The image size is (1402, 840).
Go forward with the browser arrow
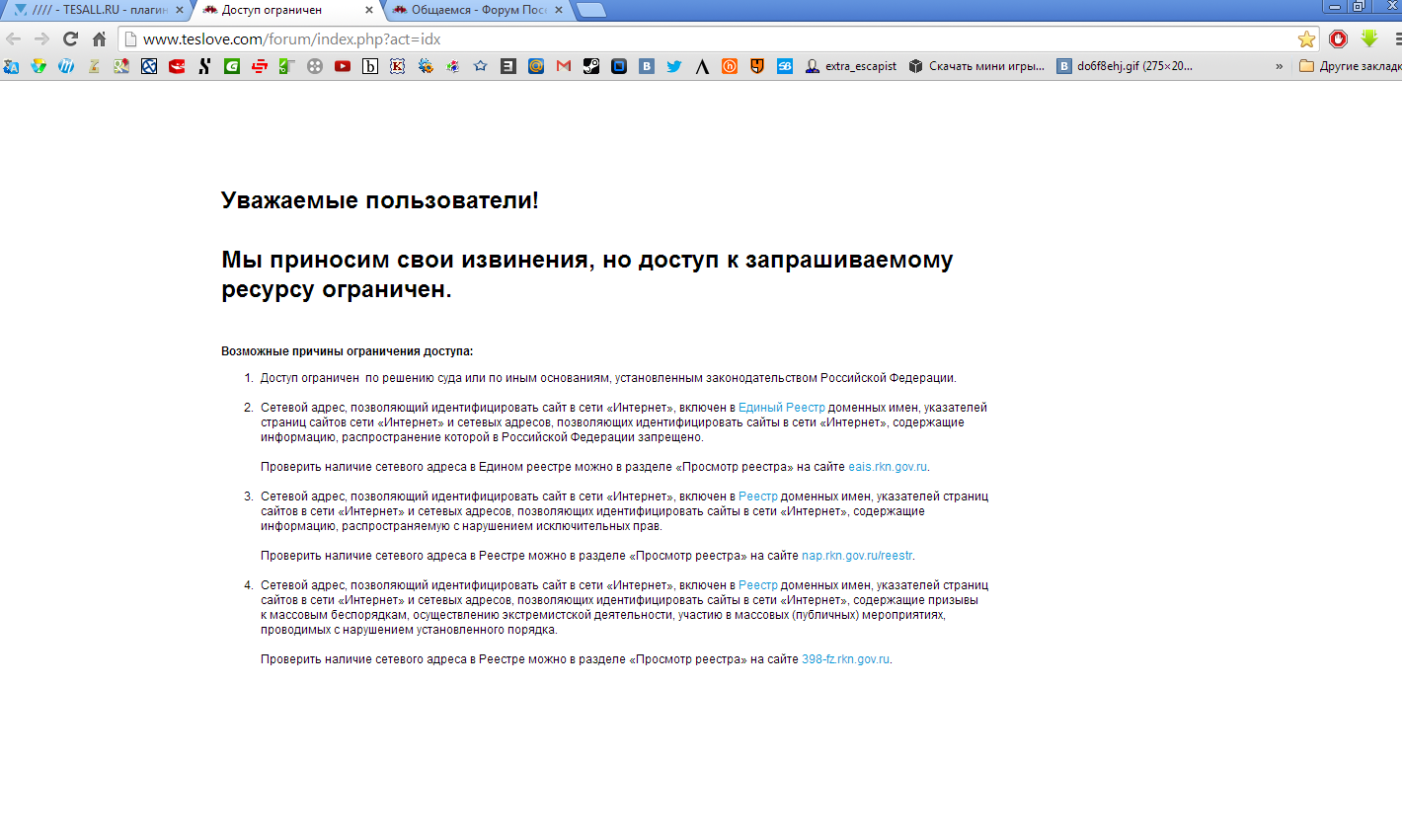(x=41, y=38)
